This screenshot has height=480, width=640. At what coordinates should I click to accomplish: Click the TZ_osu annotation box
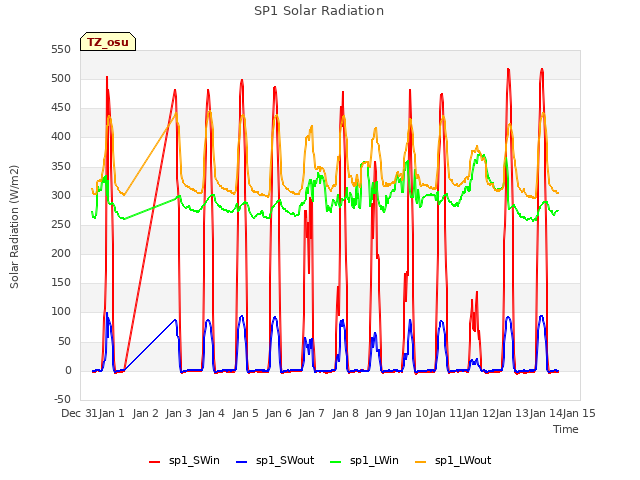tap(108, 42)
